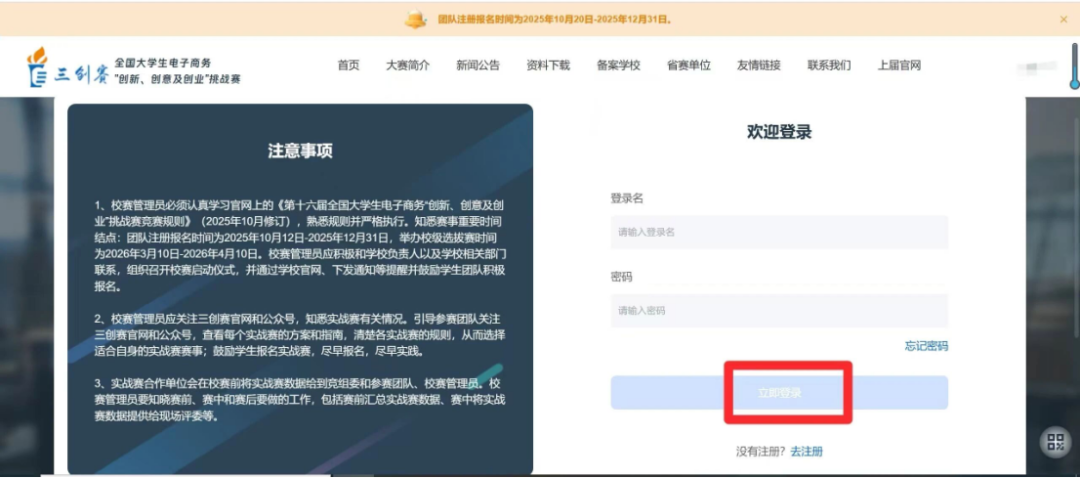Click the team registration date announcement text
This screenshot has height=478, width=1080.
pyautogui.click(x=555, y=19)
